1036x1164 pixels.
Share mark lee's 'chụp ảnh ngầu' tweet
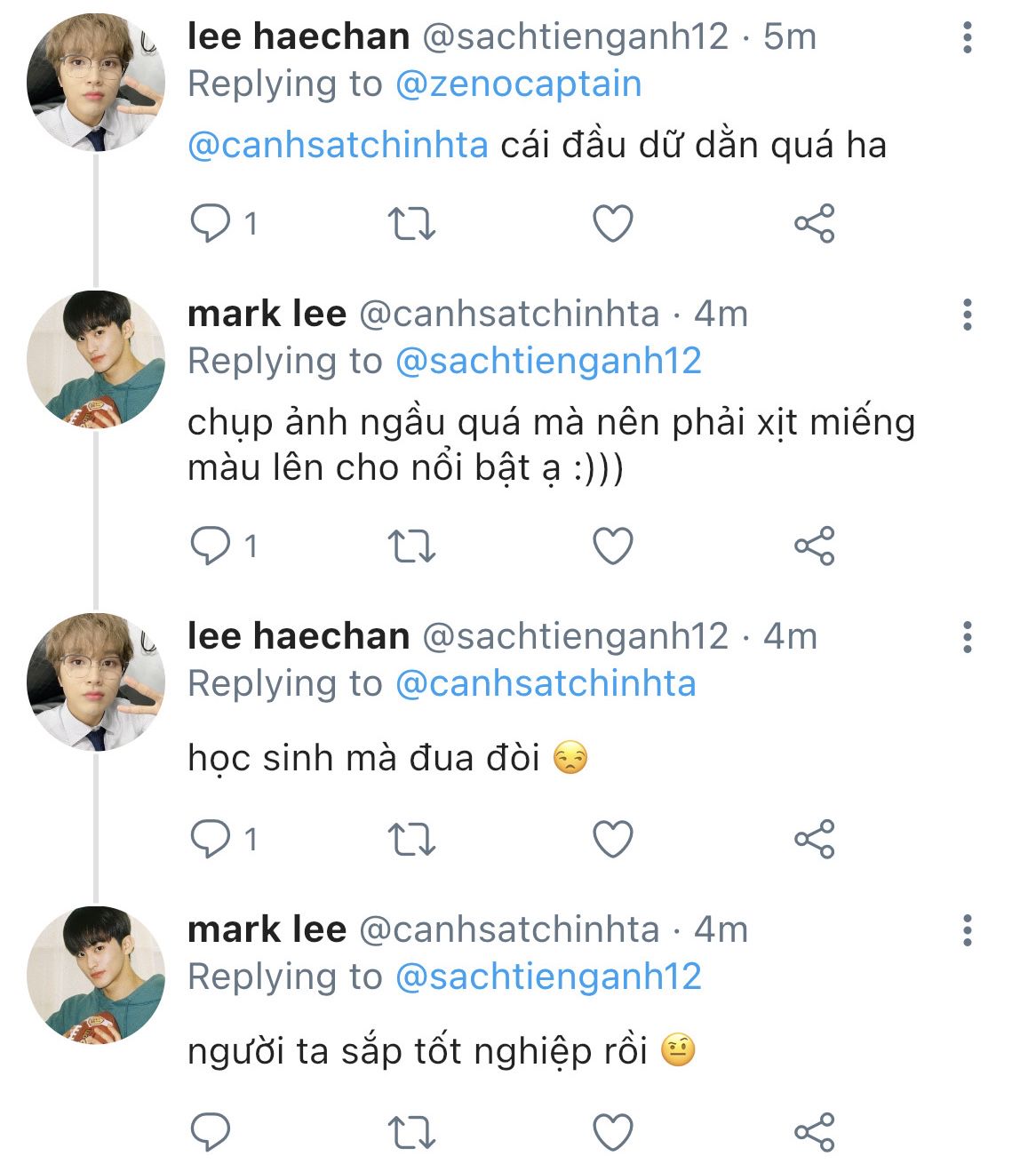(814, 546)
